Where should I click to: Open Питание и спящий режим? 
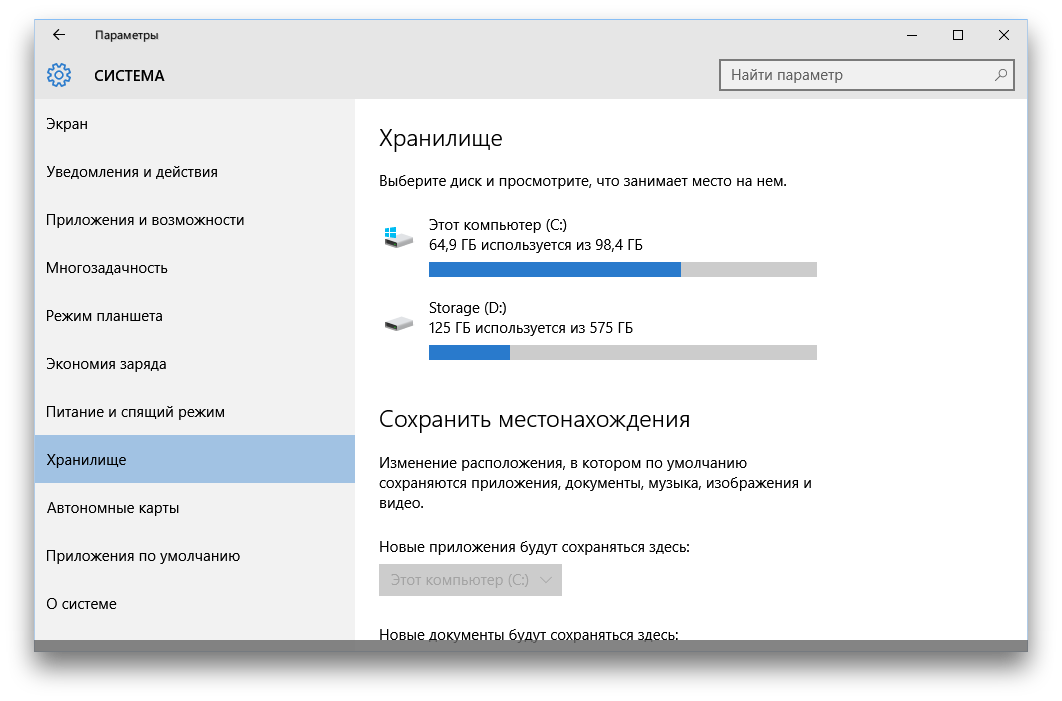[135, 412]
